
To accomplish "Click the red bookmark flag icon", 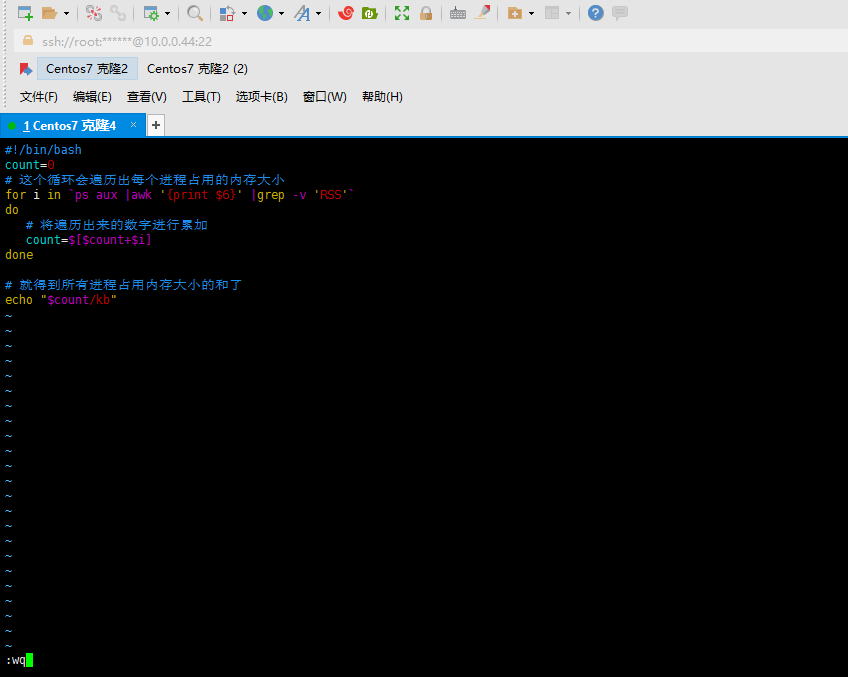I will tap(25, 69).
